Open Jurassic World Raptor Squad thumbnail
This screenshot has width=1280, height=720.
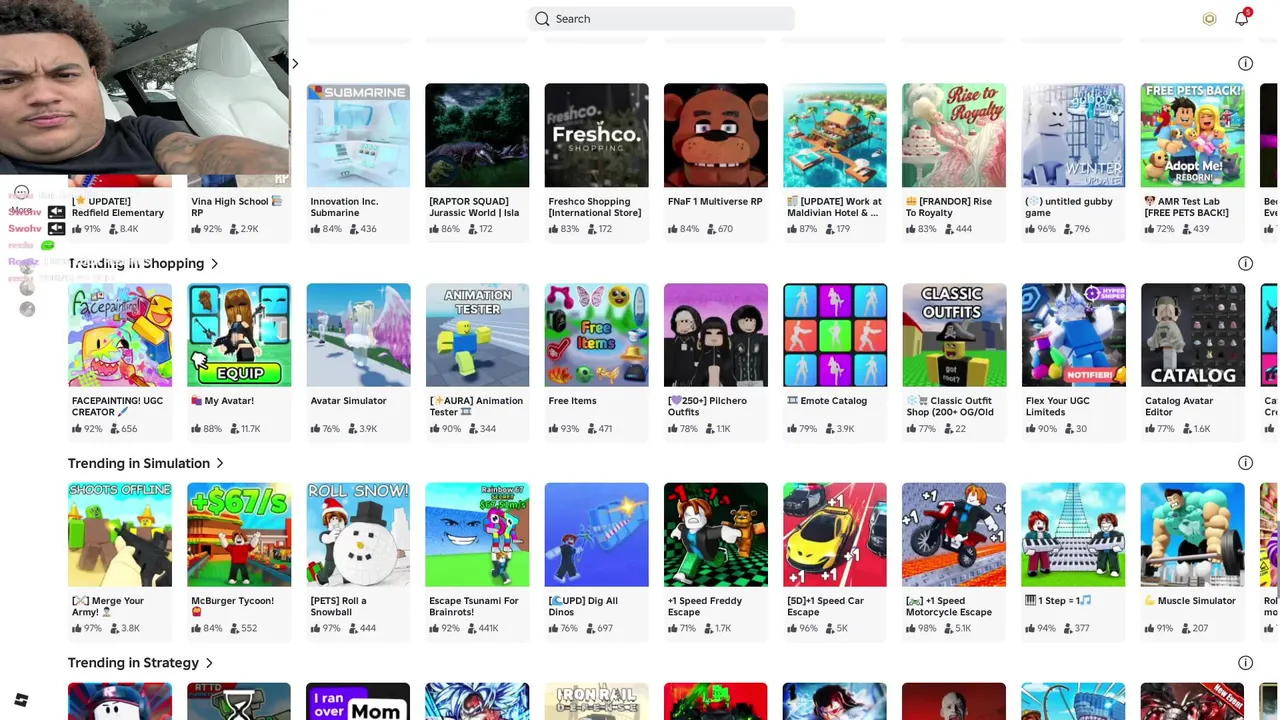point(477,135)
